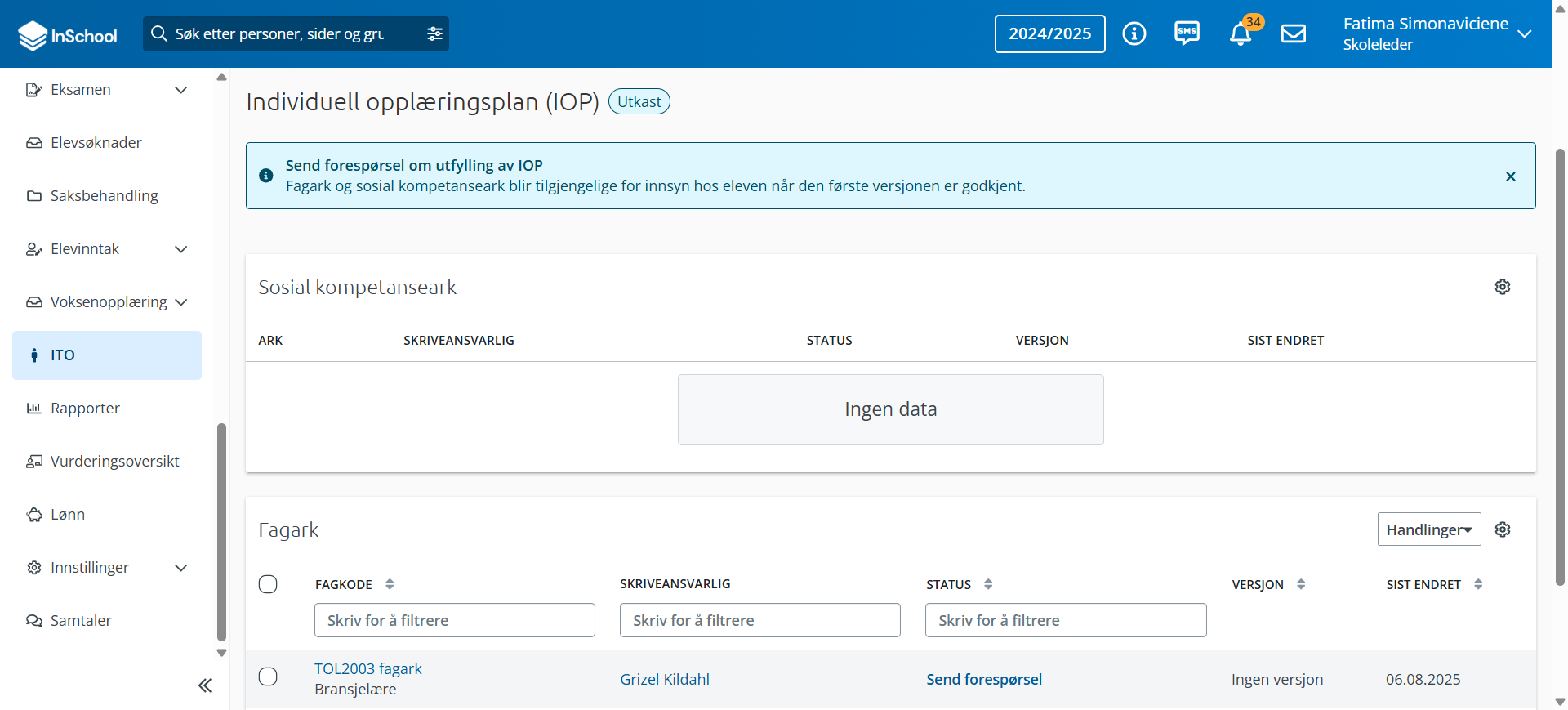This screenshot has width=1568, height=710.
Task: Click Send forespørsel for TOL2003
Action: click(984, 679)
